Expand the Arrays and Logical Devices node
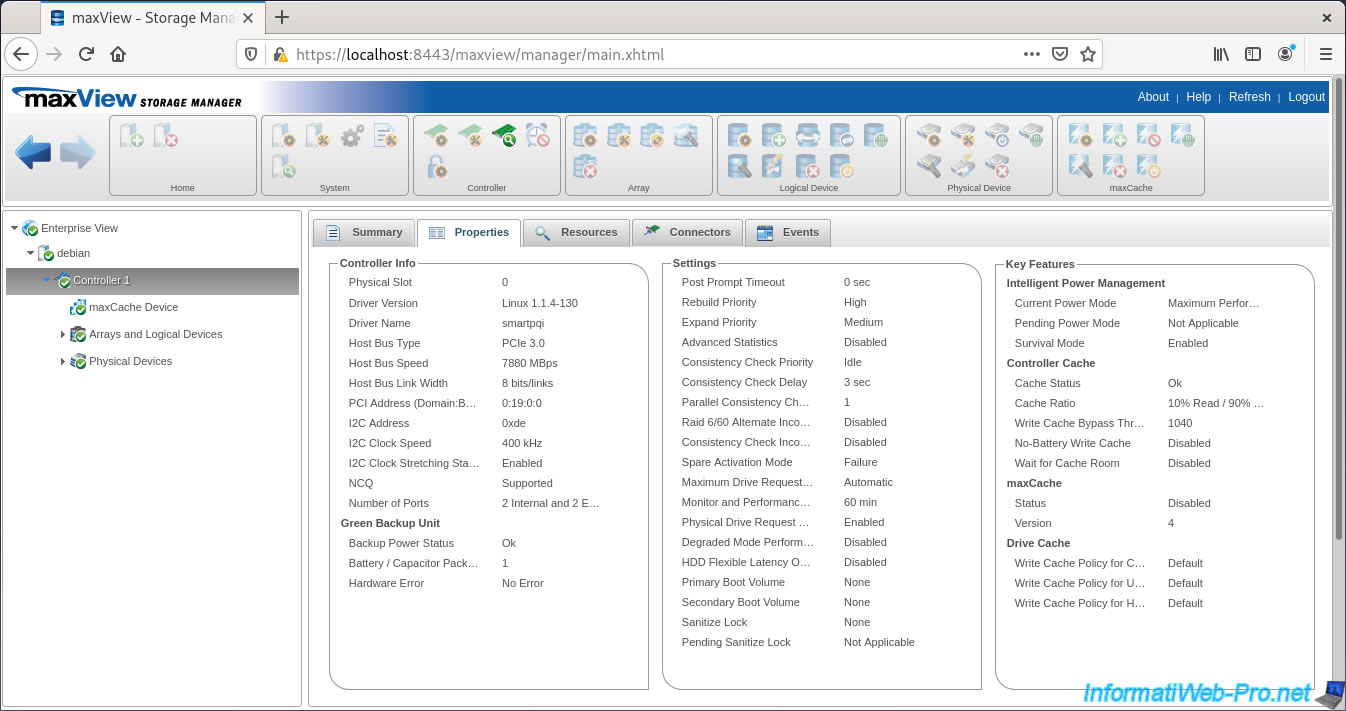The width and height of the screenshot is (1346, 711). [63, 335]
